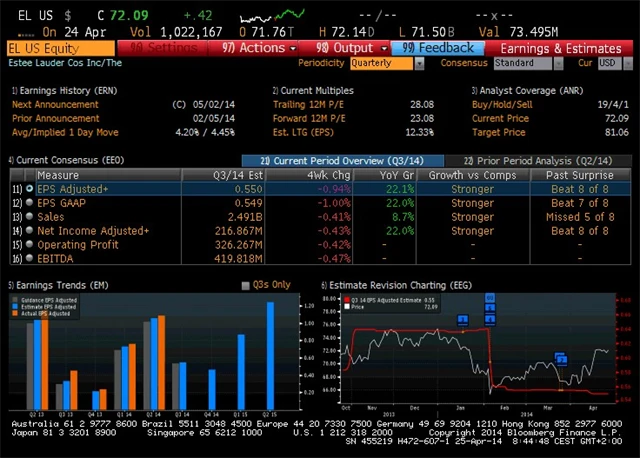Click the blue Estimate EPS Adjusted legend swatch
Image resolution: width=640 pixels, height=458 pixels.
click(x=15, y=307)
